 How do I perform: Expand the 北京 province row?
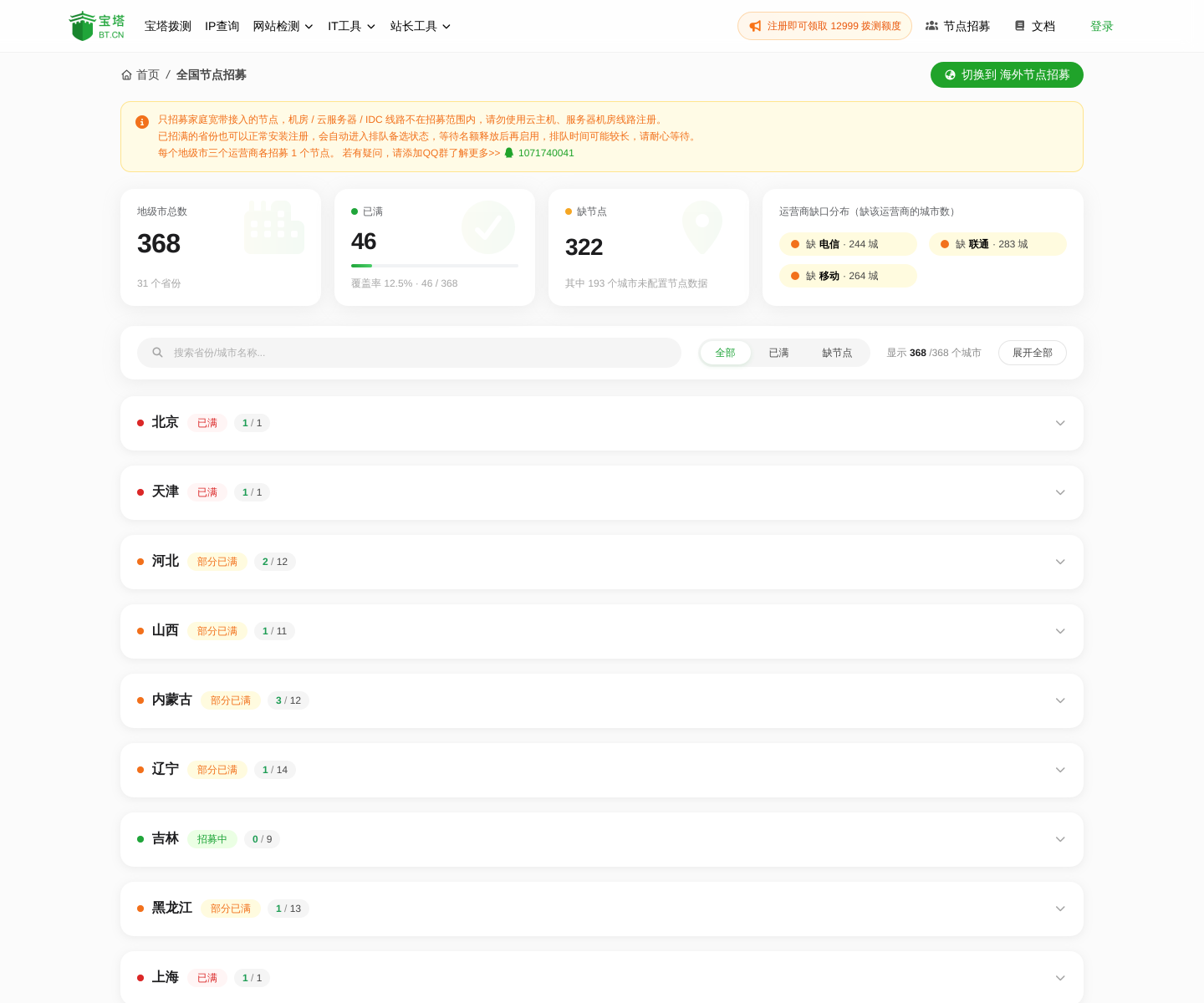[x=602, y=423]
